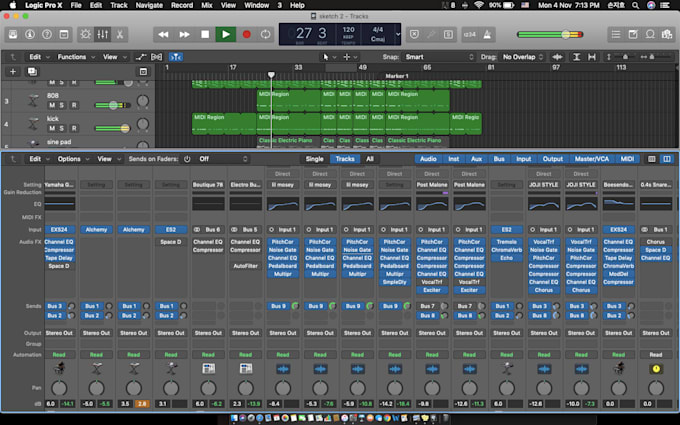Image resolution: width=680 pixels, height=425 pixels.
Task: Start recording with red Record button
Action: [246, 35]
